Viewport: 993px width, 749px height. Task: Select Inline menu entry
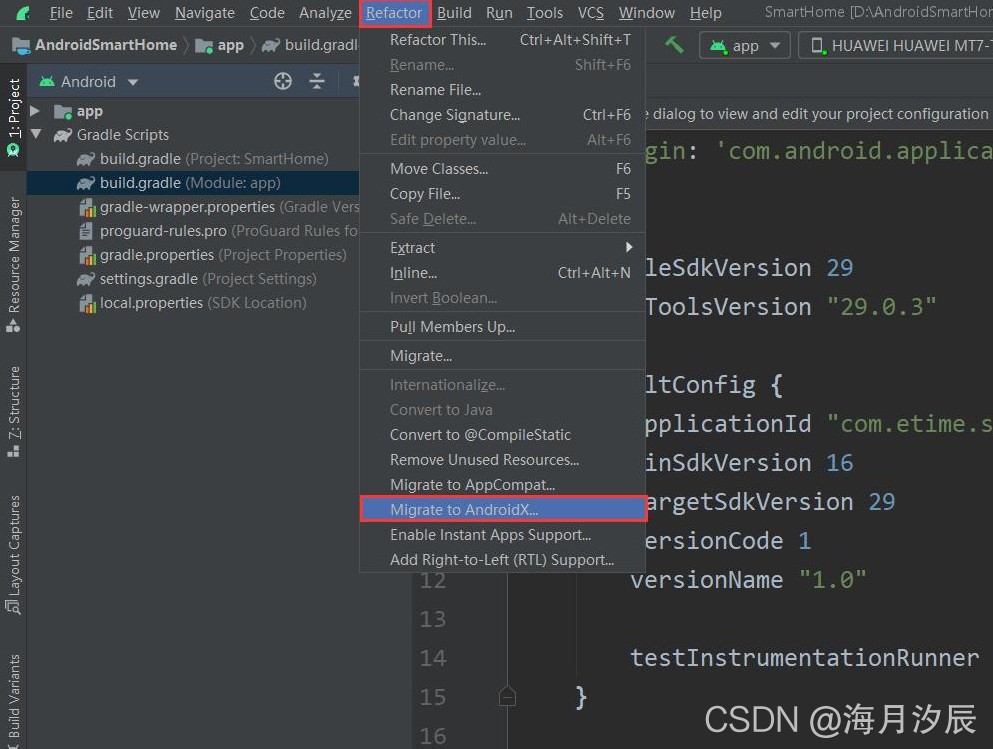click(503, 273)
